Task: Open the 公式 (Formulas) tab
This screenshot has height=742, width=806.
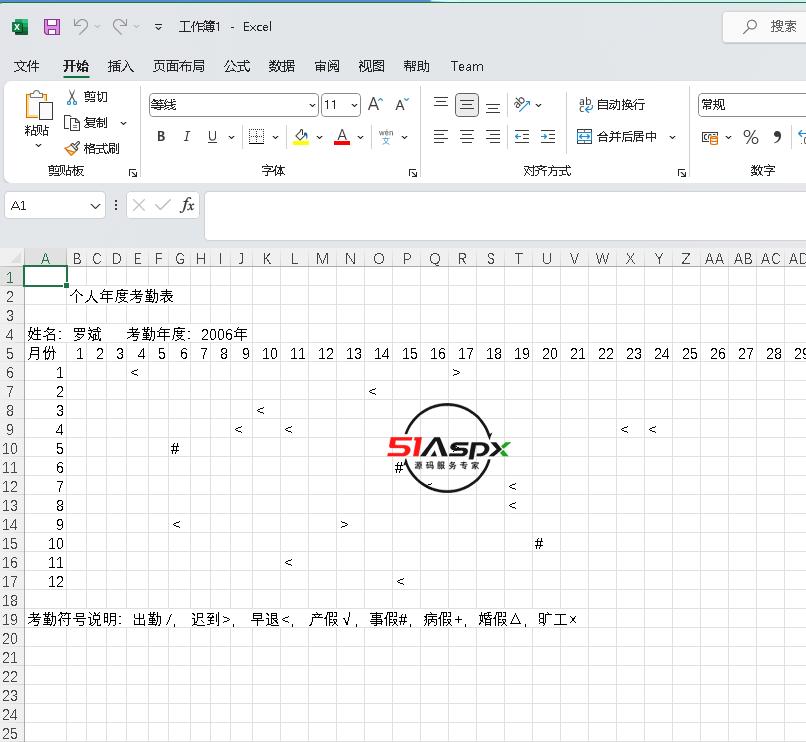Action: click(237, 66)
